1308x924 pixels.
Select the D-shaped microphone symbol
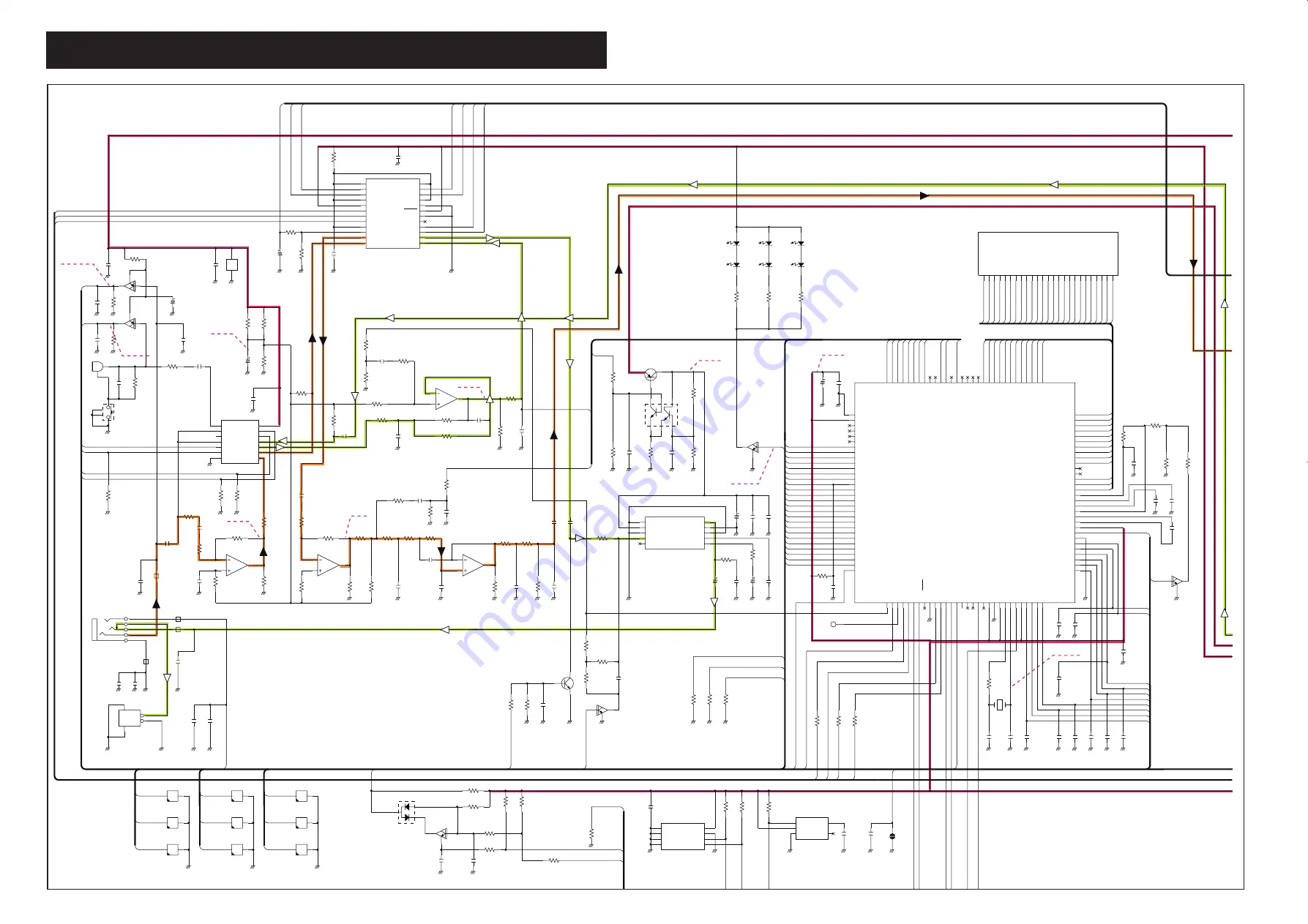pos(98,367)
